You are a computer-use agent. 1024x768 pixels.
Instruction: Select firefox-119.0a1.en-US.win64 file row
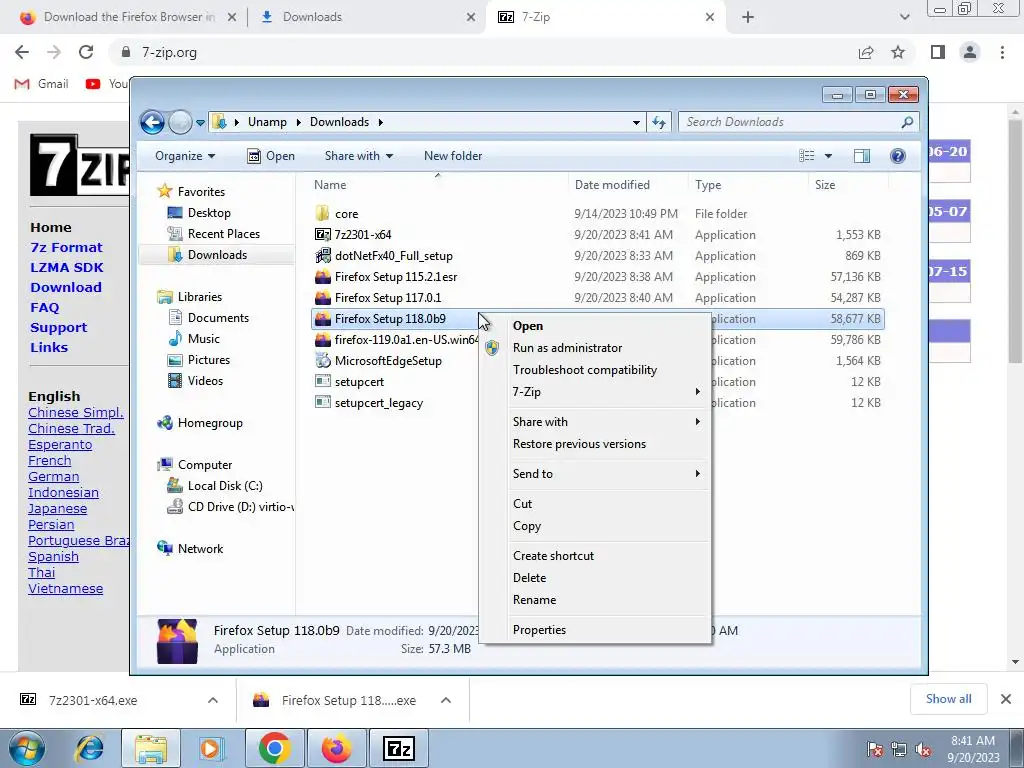pyautogui.click(x=397, y=340)
